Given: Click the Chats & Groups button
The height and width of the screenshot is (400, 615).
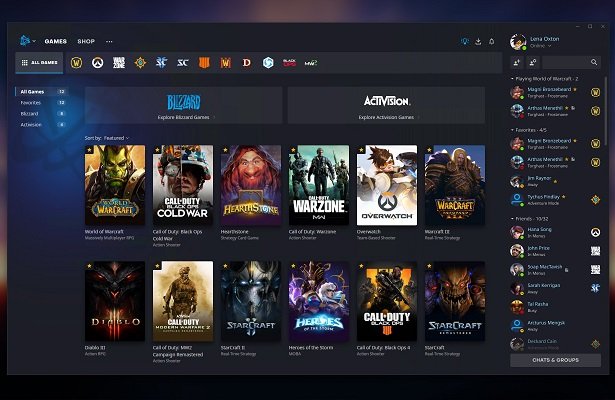Looking at the screenshot, I should coord(555,360).
